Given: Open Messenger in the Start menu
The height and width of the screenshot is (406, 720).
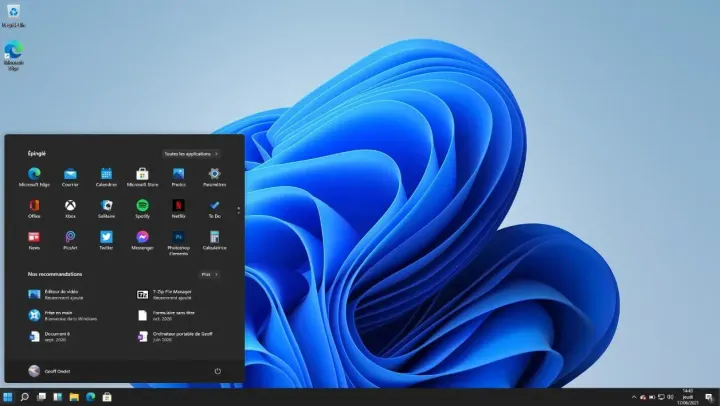Looking at the screenshot, I should (142, 238).
